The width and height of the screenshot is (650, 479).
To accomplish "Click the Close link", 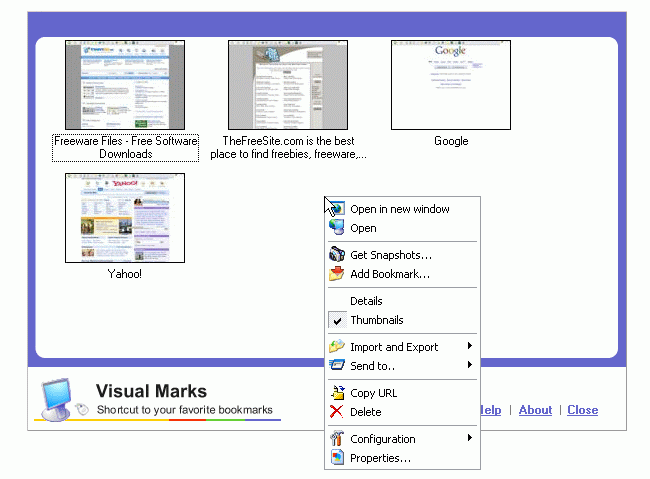I will tap(582, 410).
